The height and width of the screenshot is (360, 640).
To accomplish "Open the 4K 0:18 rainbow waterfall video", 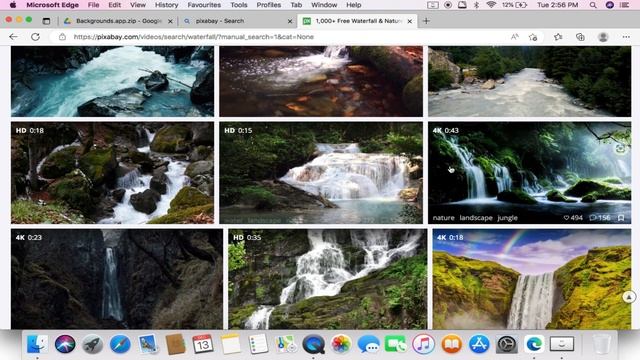I will [532, 279].
